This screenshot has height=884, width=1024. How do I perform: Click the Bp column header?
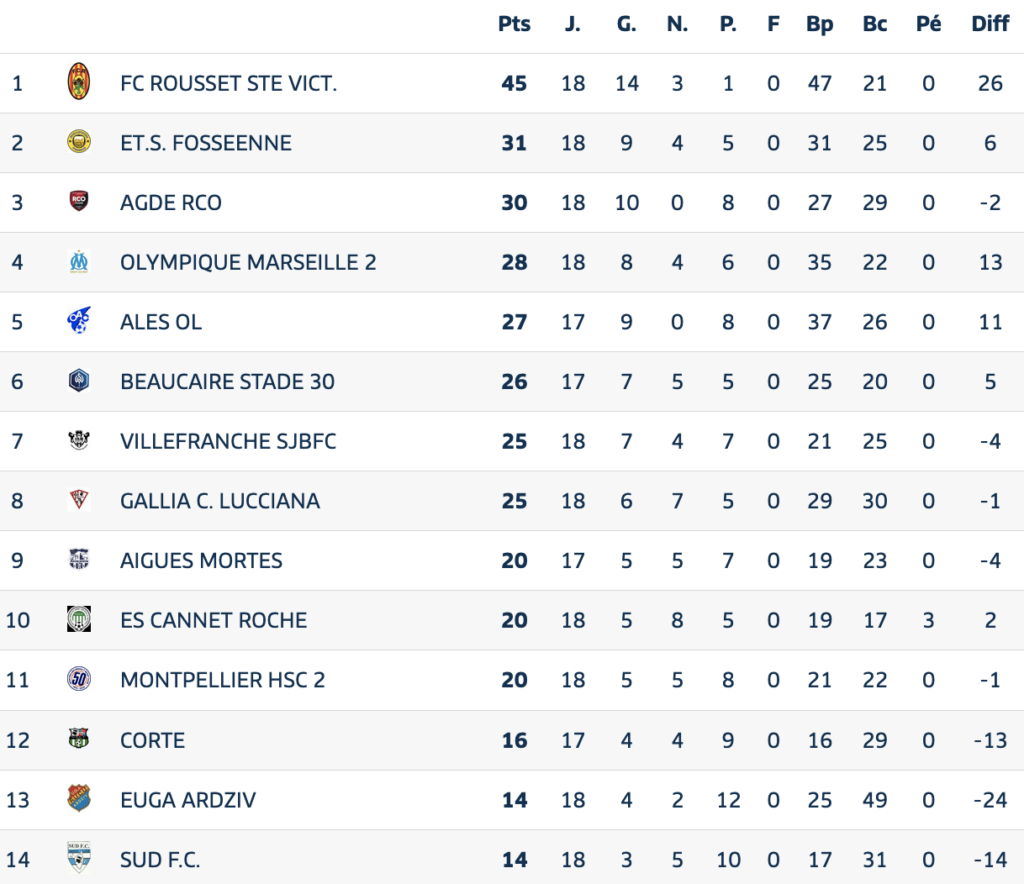pyautogui.click(x=820, y=25)
